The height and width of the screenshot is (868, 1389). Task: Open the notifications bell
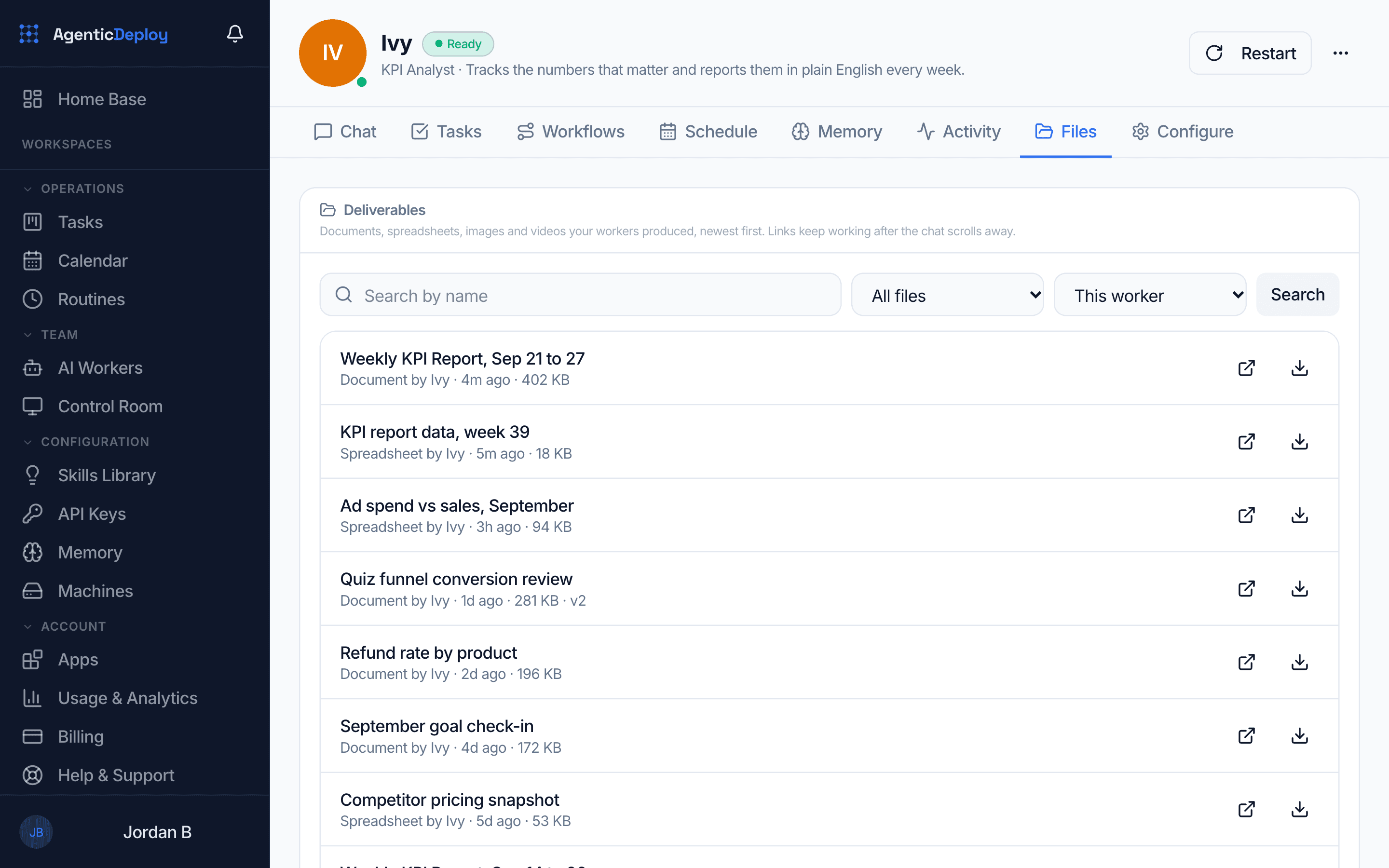(235, 34)
